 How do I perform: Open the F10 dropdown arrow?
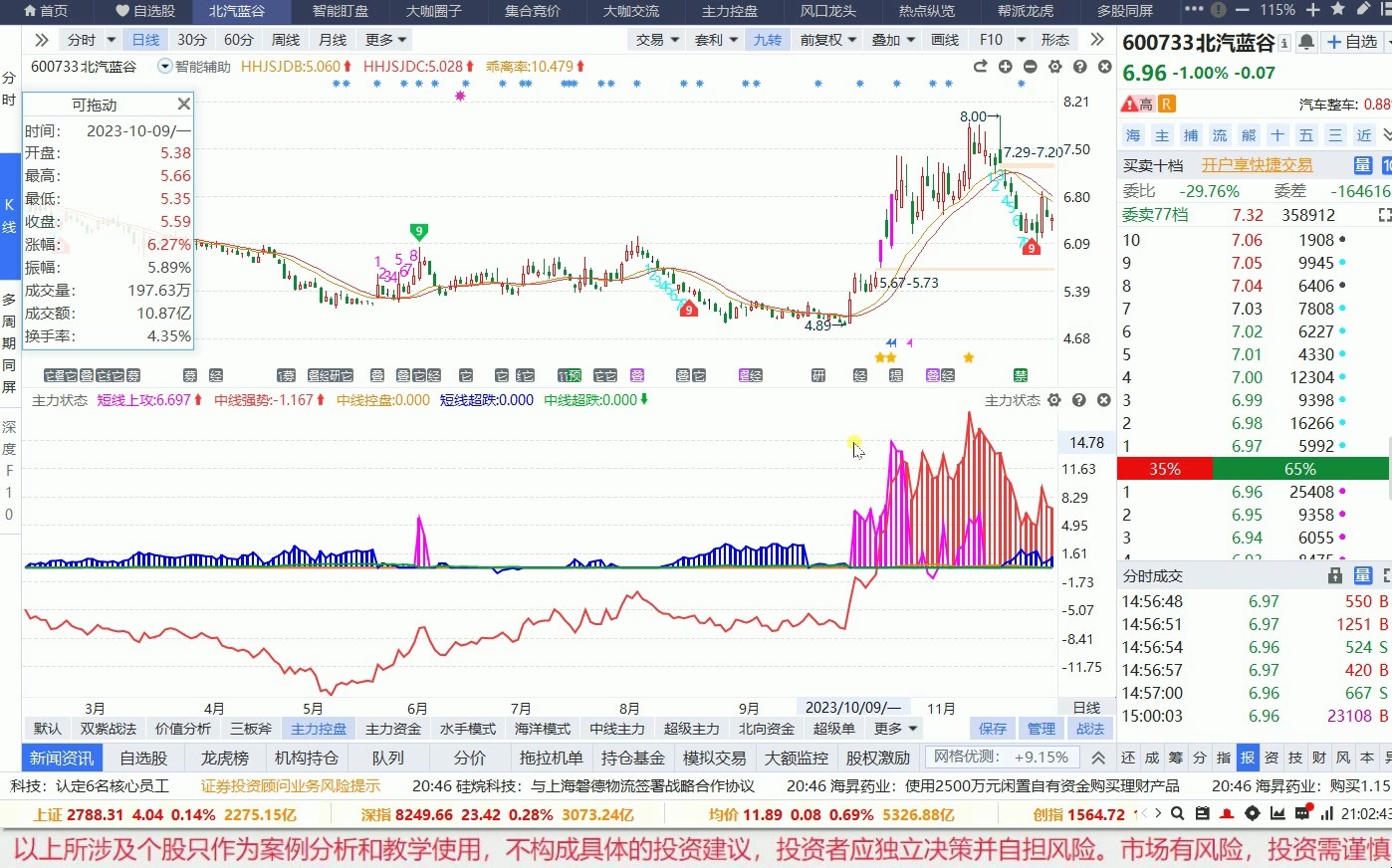[1021, 40]
